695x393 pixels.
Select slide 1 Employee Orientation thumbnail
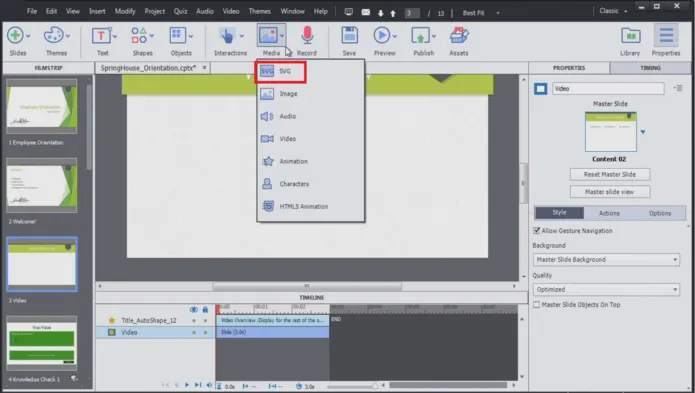(x=42, y=106)
